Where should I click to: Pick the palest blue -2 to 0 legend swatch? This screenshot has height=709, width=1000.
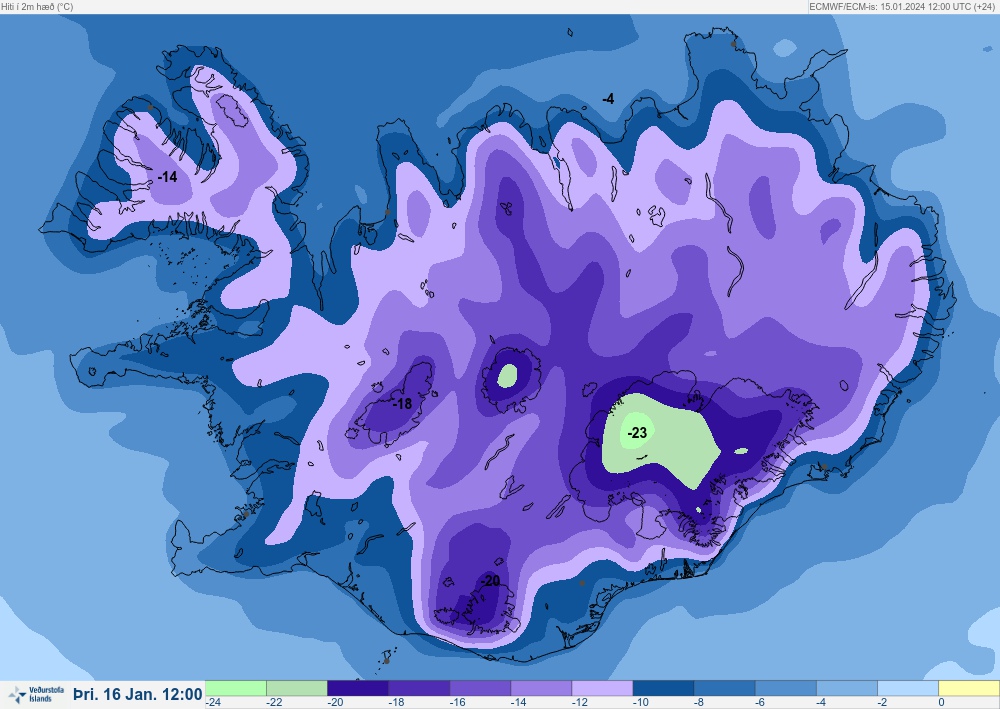coord(908,689)
